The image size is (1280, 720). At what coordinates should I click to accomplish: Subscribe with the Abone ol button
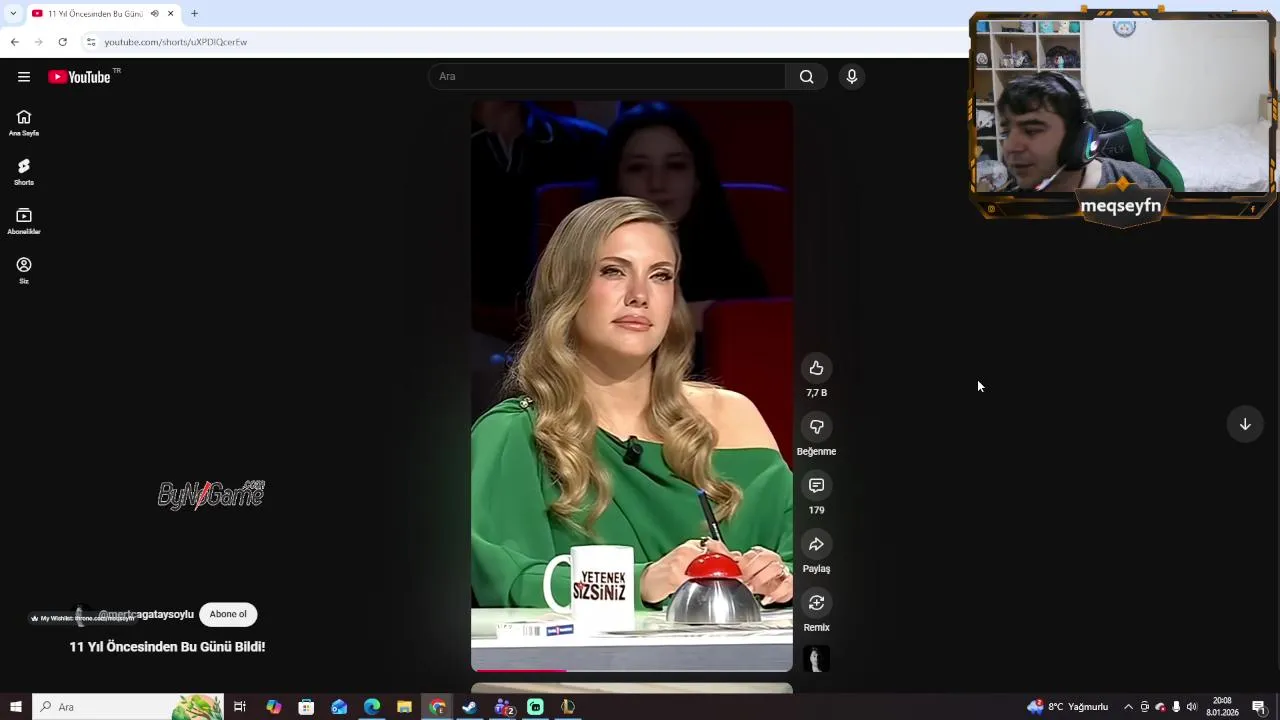coord(228,614)
